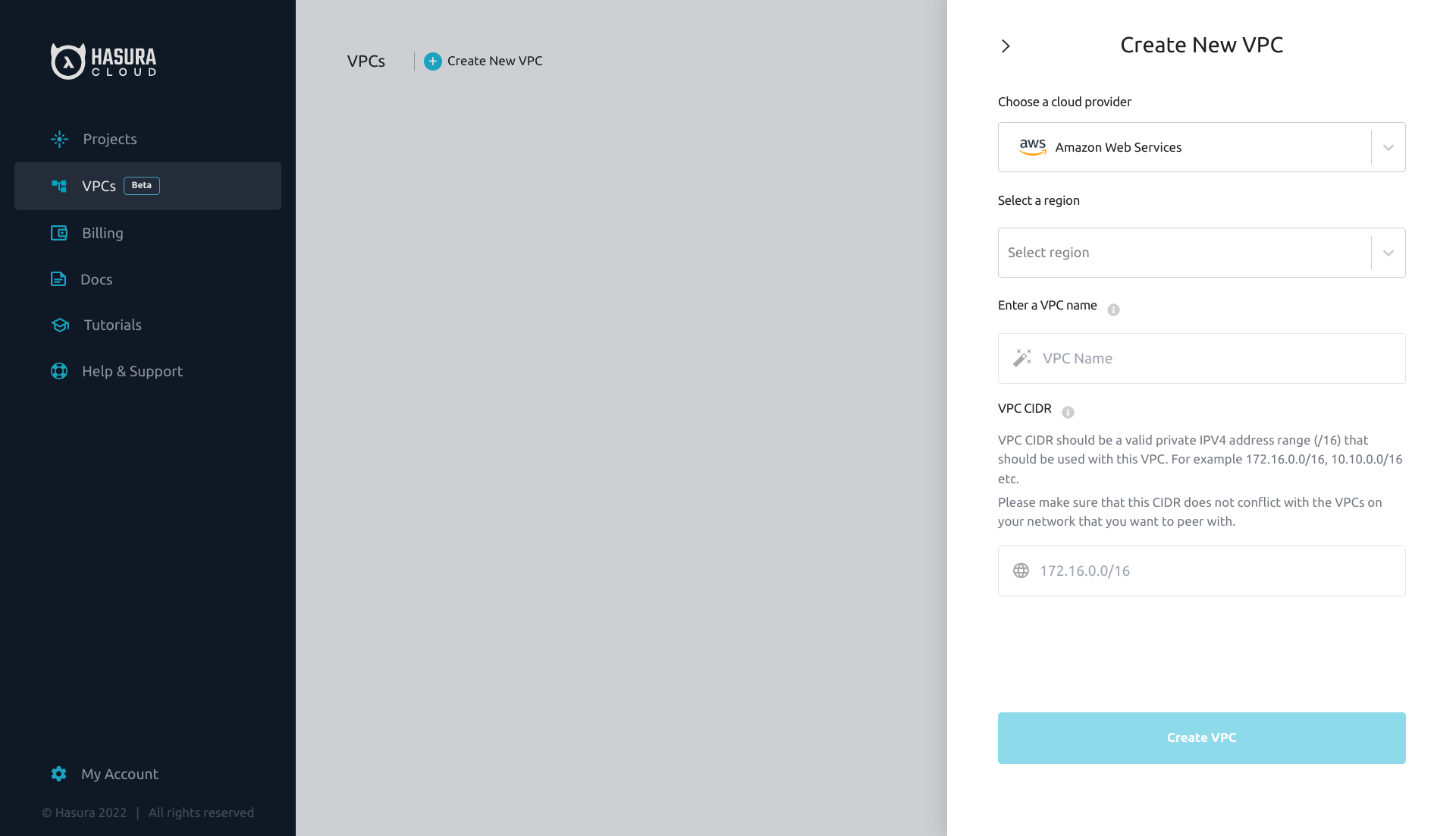Click the plus icon next to Create New VPC
Viewport: 1456px width, 836px height.
[x=432, y=61]
